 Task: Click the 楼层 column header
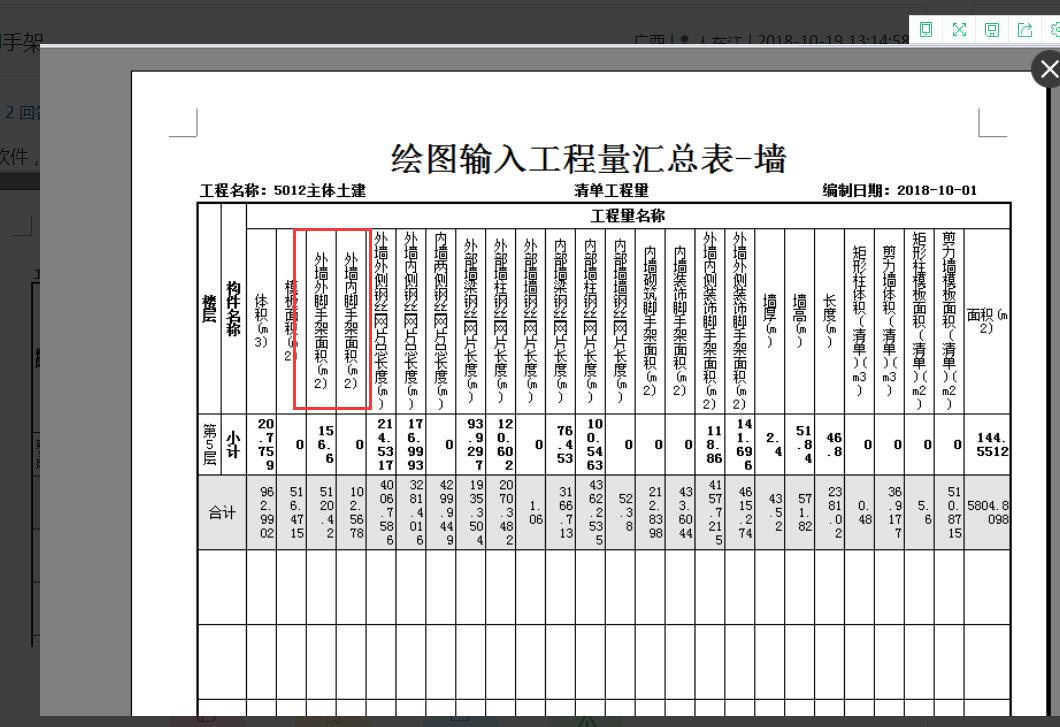(x=210, y=308)
